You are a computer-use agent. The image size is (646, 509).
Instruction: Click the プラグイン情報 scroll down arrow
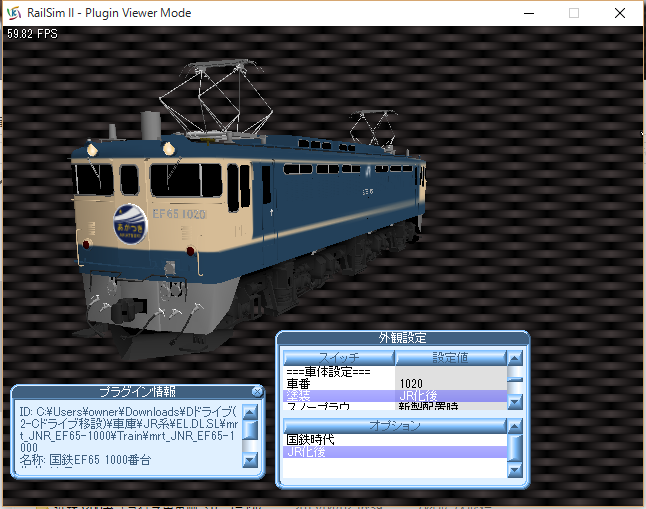pyautogui.click(x=250, y=460)
